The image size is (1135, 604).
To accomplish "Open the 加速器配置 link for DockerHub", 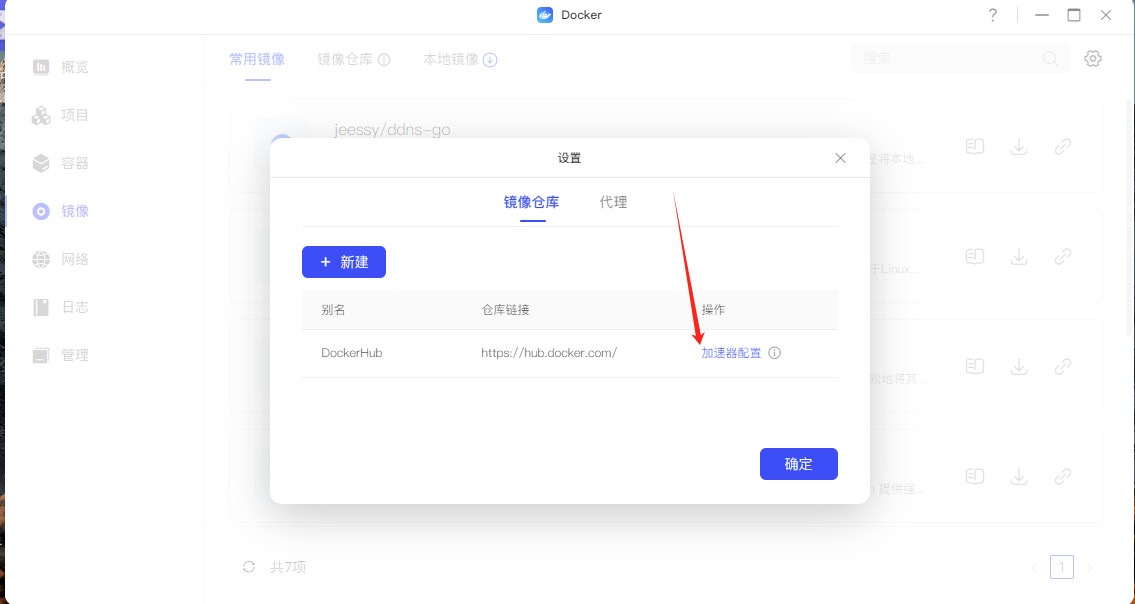I will 731,353.
